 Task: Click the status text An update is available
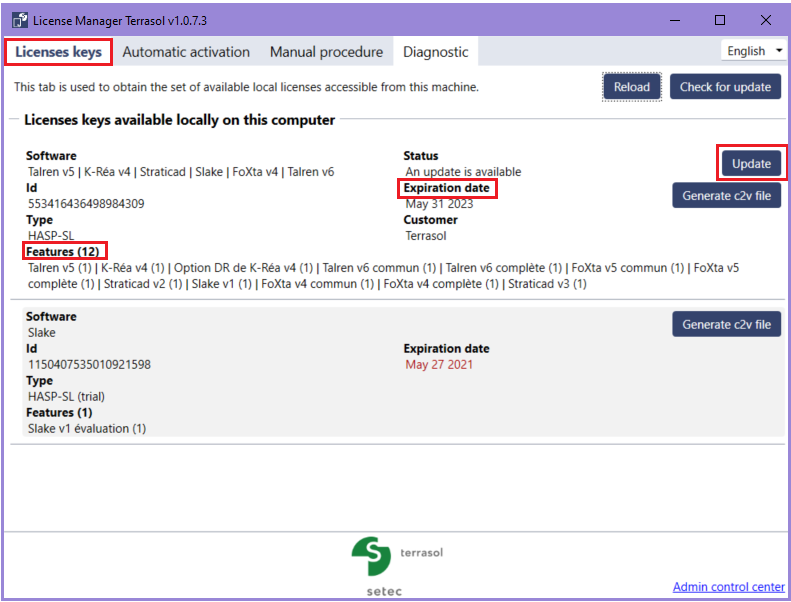tap(463, 172)
